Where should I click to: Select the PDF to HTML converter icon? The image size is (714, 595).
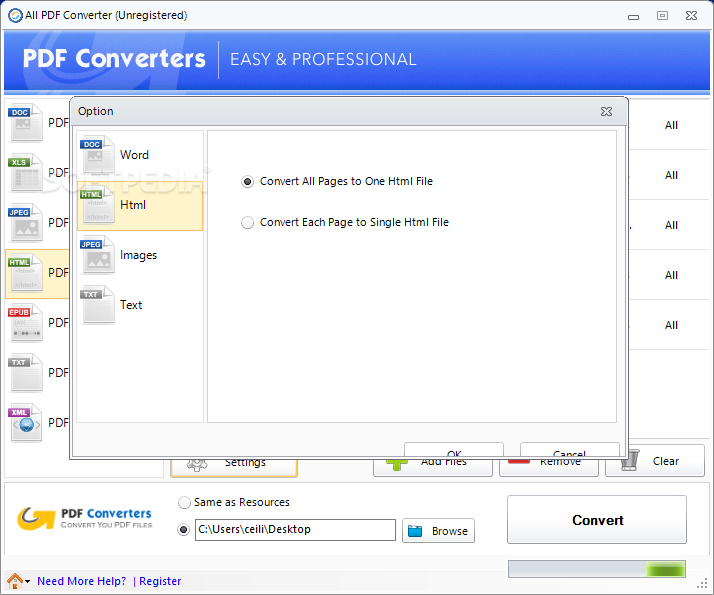(26, 273)
